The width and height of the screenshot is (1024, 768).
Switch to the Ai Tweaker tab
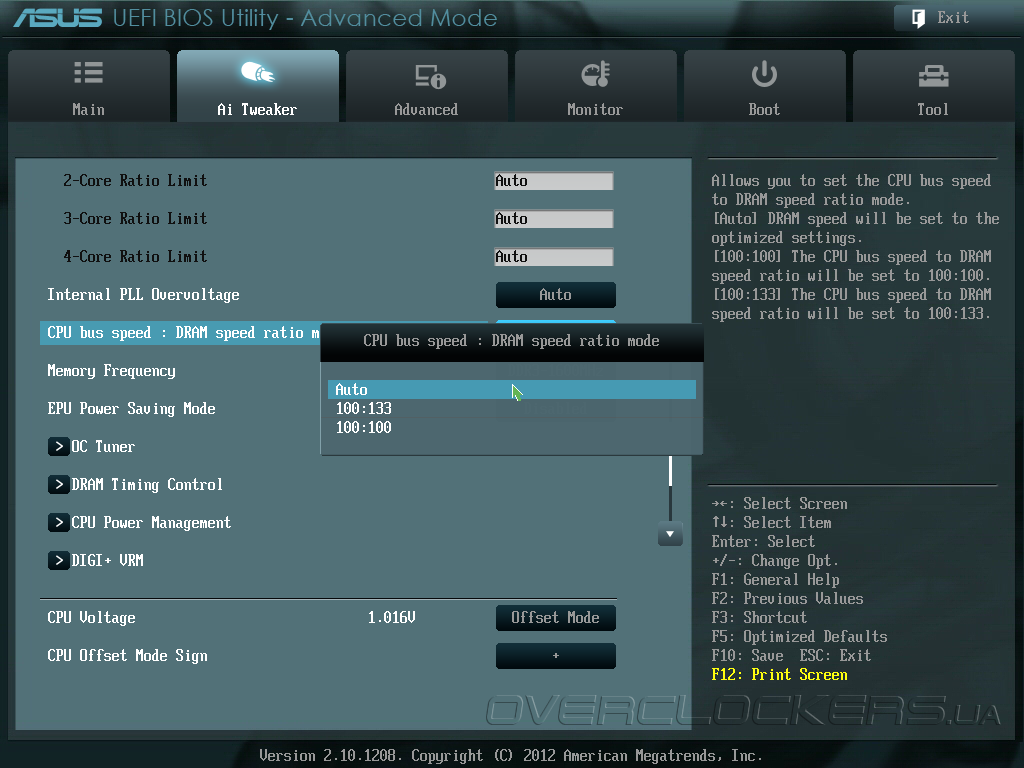point(258,86)
